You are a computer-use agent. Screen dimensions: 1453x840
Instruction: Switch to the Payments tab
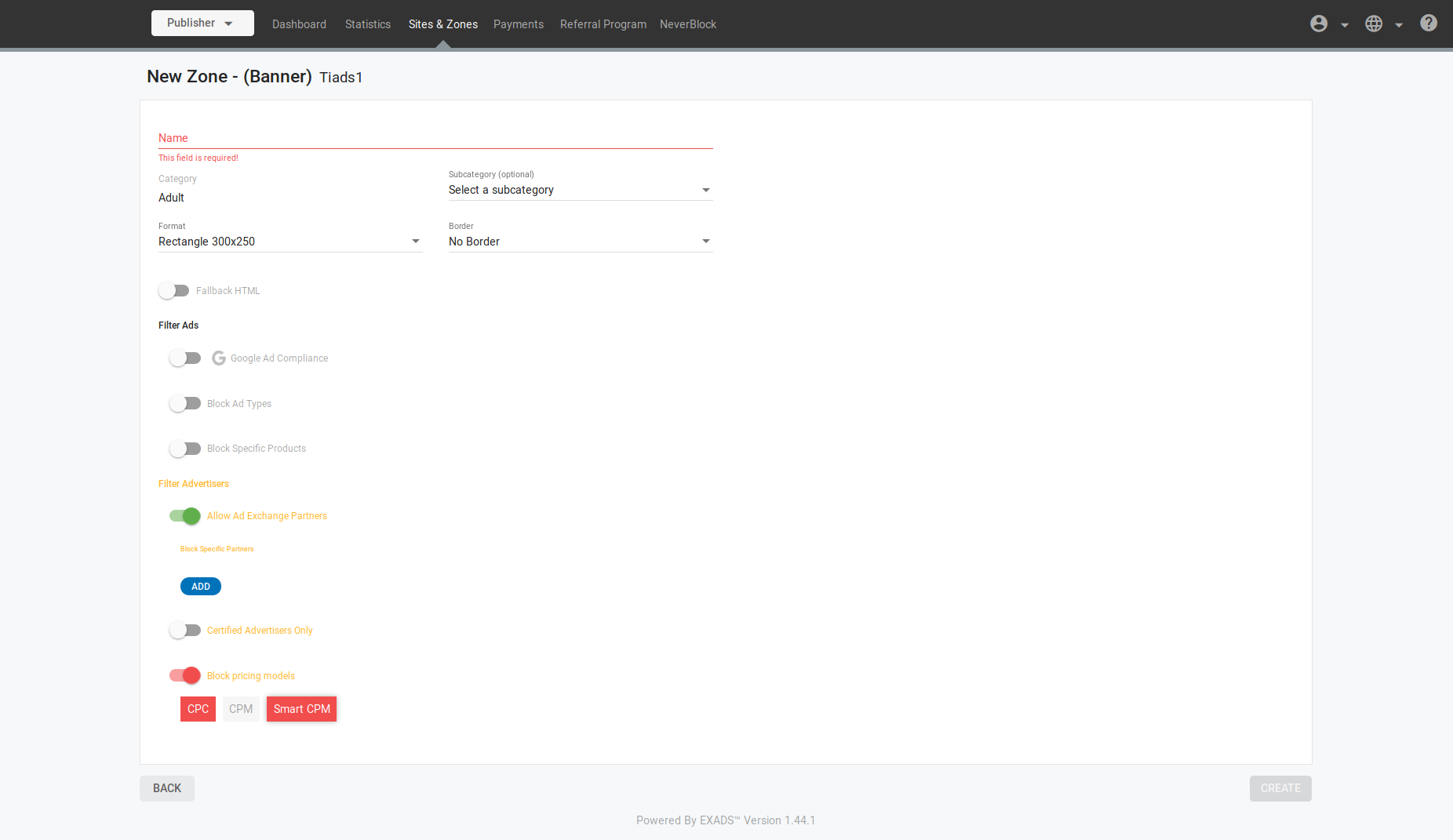click(518, 24)
